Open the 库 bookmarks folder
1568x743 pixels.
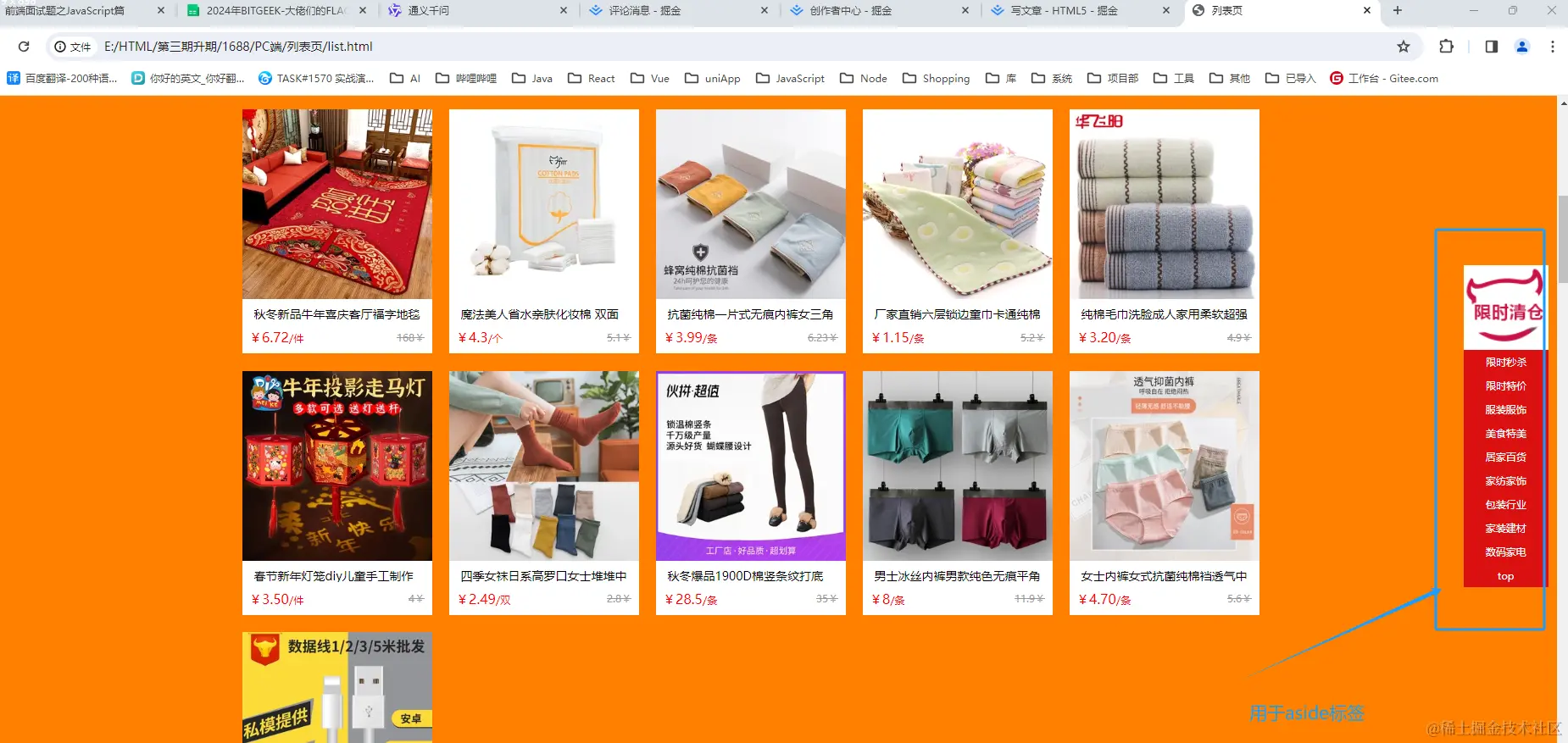[1001, 78]
